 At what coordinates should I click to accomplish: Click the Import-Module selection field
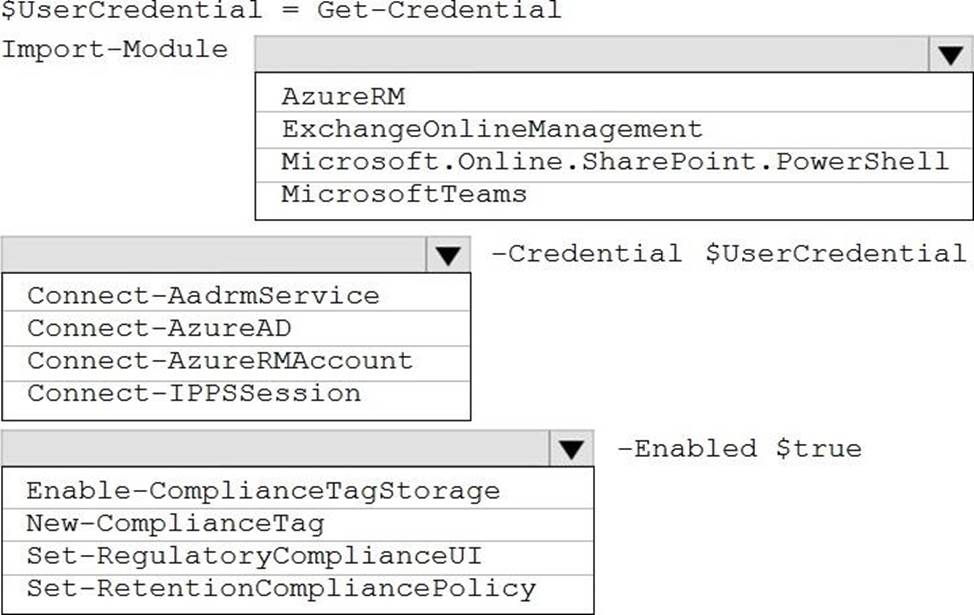click(x=592, y=55)
